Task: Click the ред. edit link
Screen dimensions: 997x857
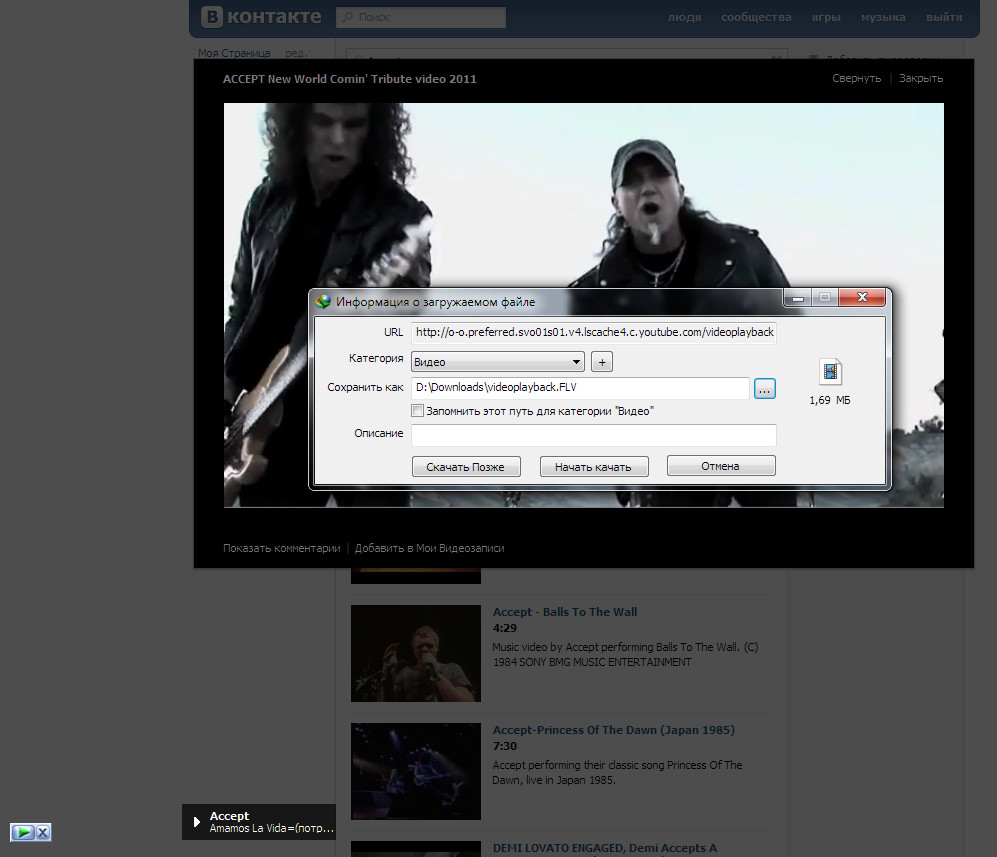Action: [x=296, y=53]
